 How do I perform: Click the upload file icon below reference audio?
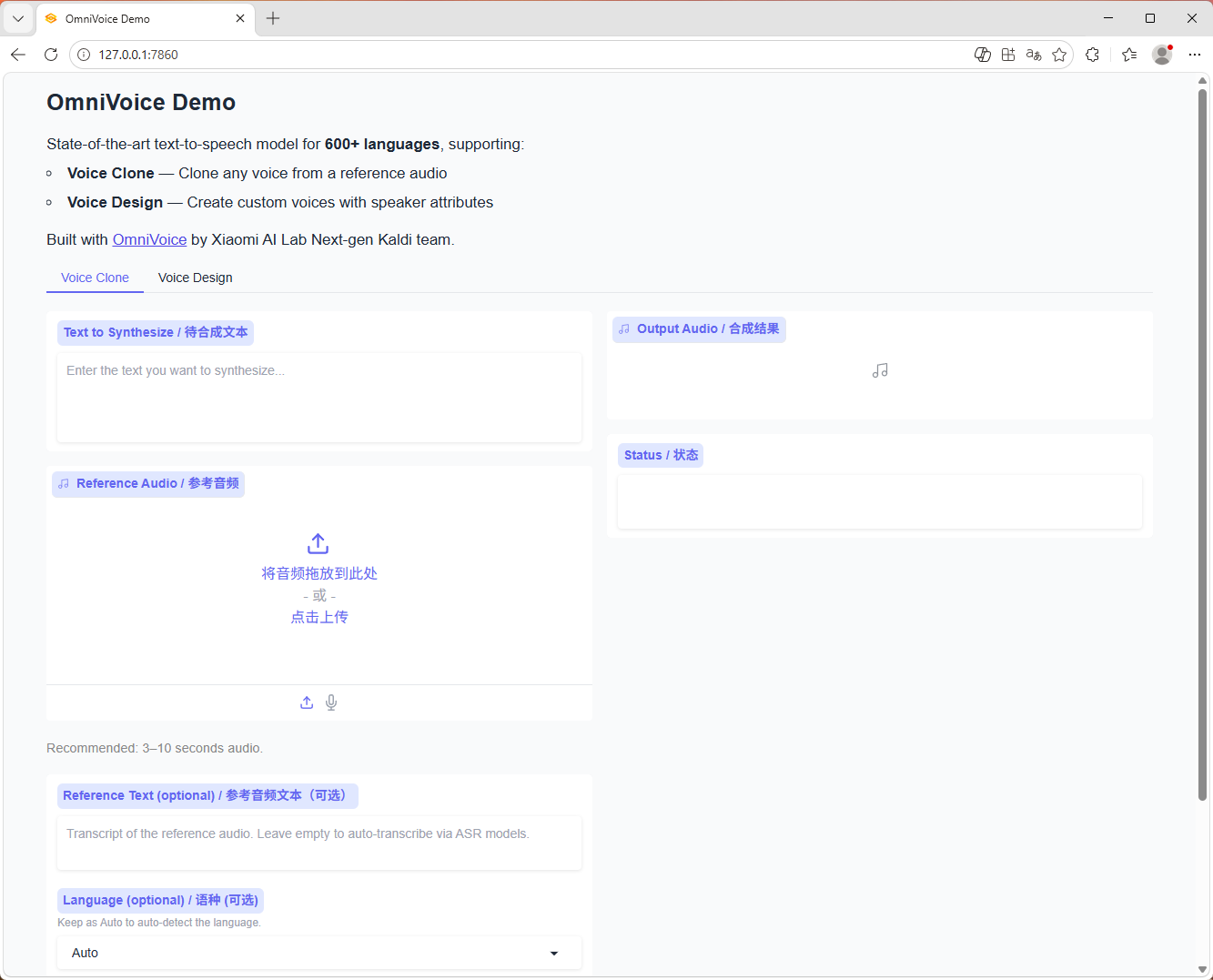[x=307, y=702]
